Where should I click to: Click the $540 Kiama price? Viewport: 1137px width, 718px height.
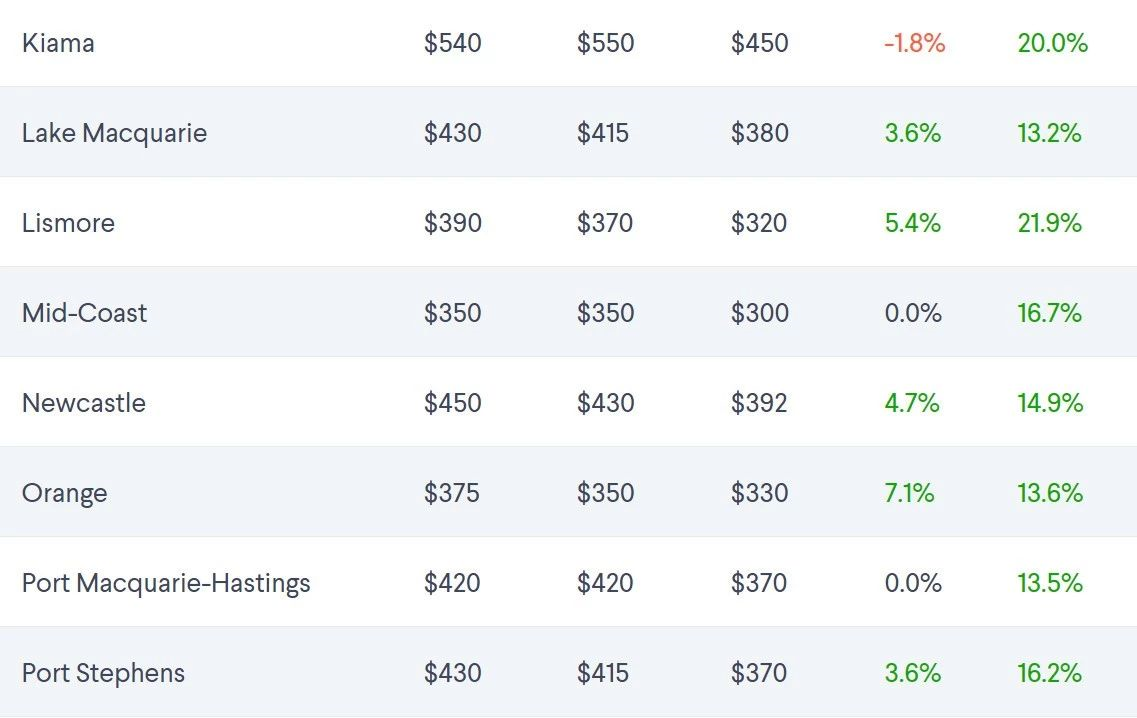pos(452,43)
